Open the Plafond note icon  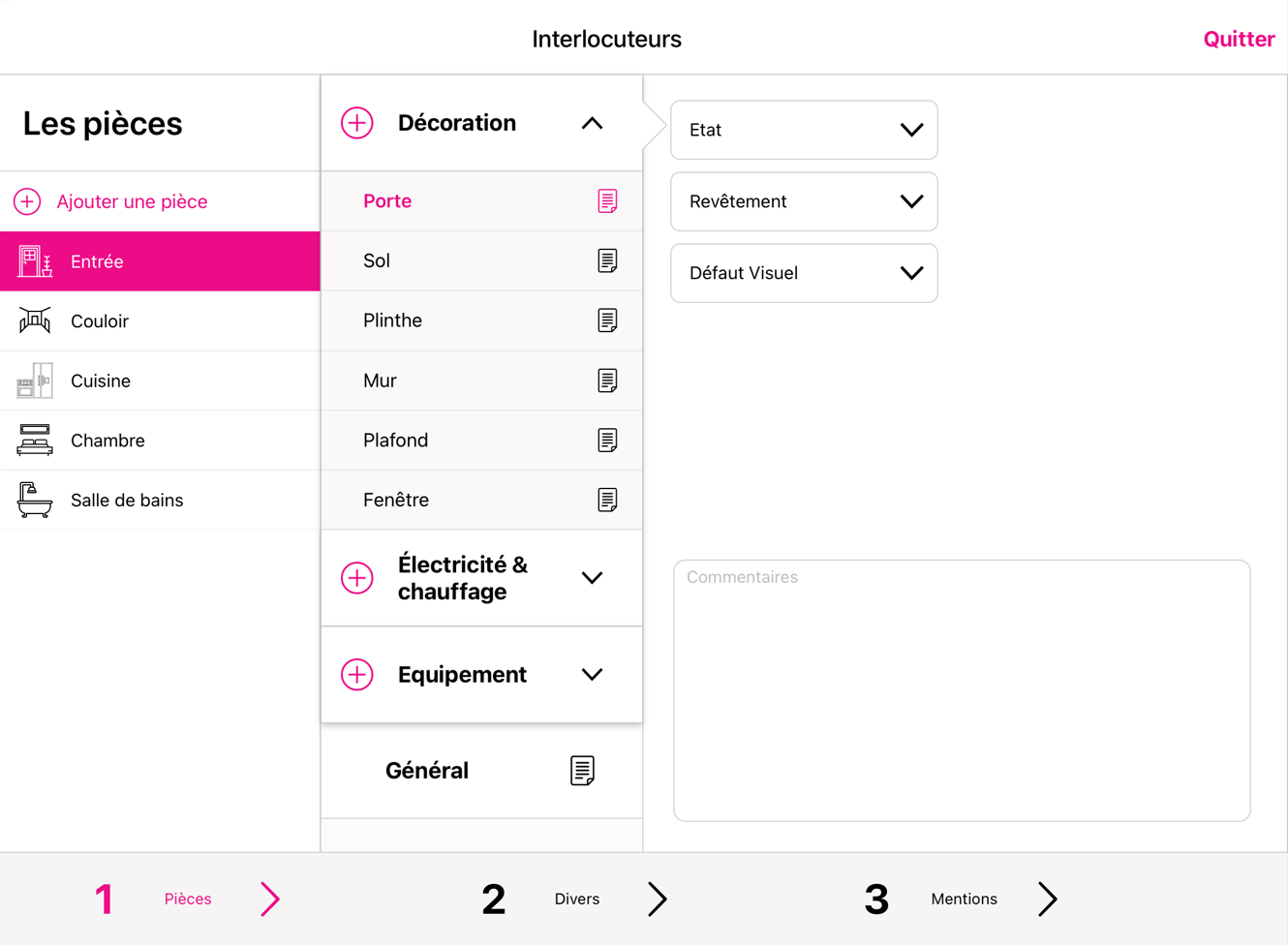tap(607, 441)
